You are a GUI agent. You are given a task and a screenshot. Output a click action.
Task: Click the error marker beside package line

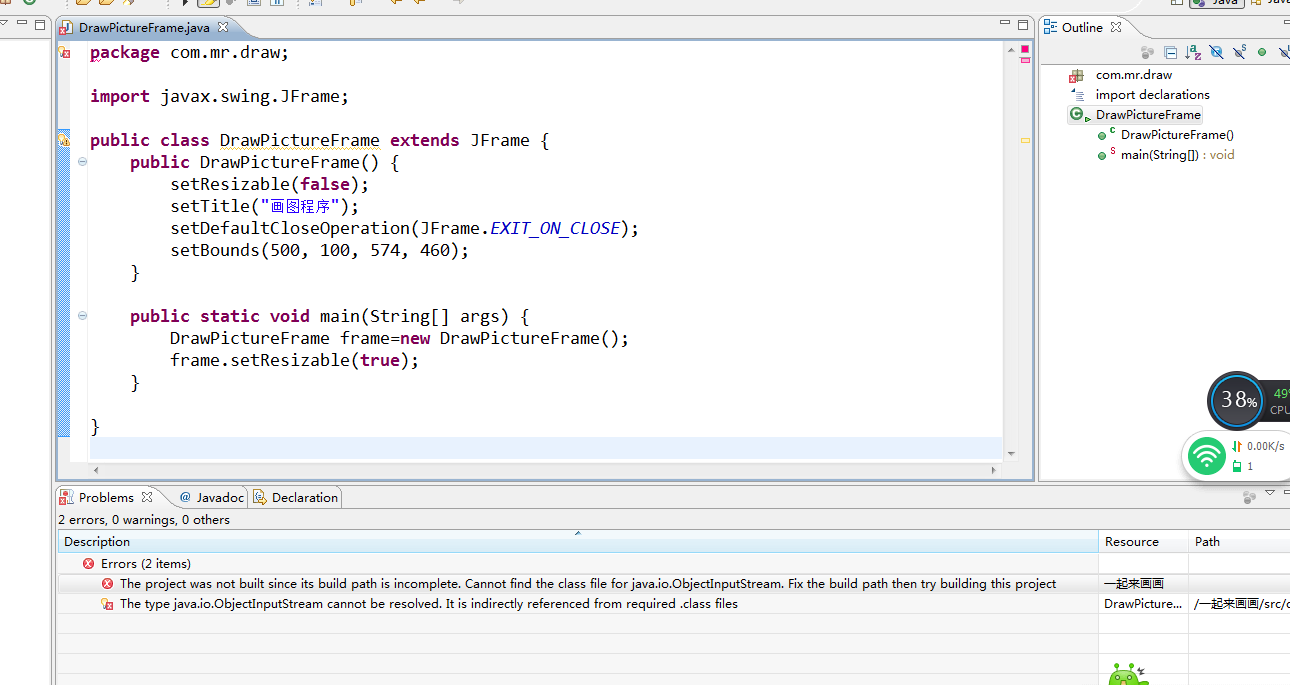click(64, 52)
